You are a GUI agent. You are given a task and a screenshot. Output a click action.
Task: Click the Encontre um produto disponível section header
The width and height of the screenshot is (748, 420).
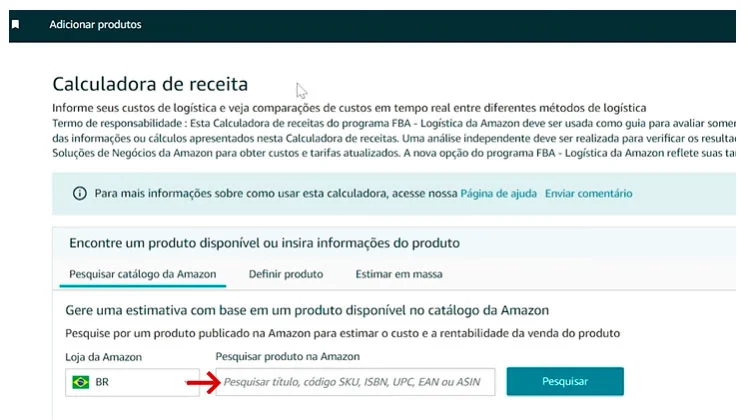click(x=264, y=243)
